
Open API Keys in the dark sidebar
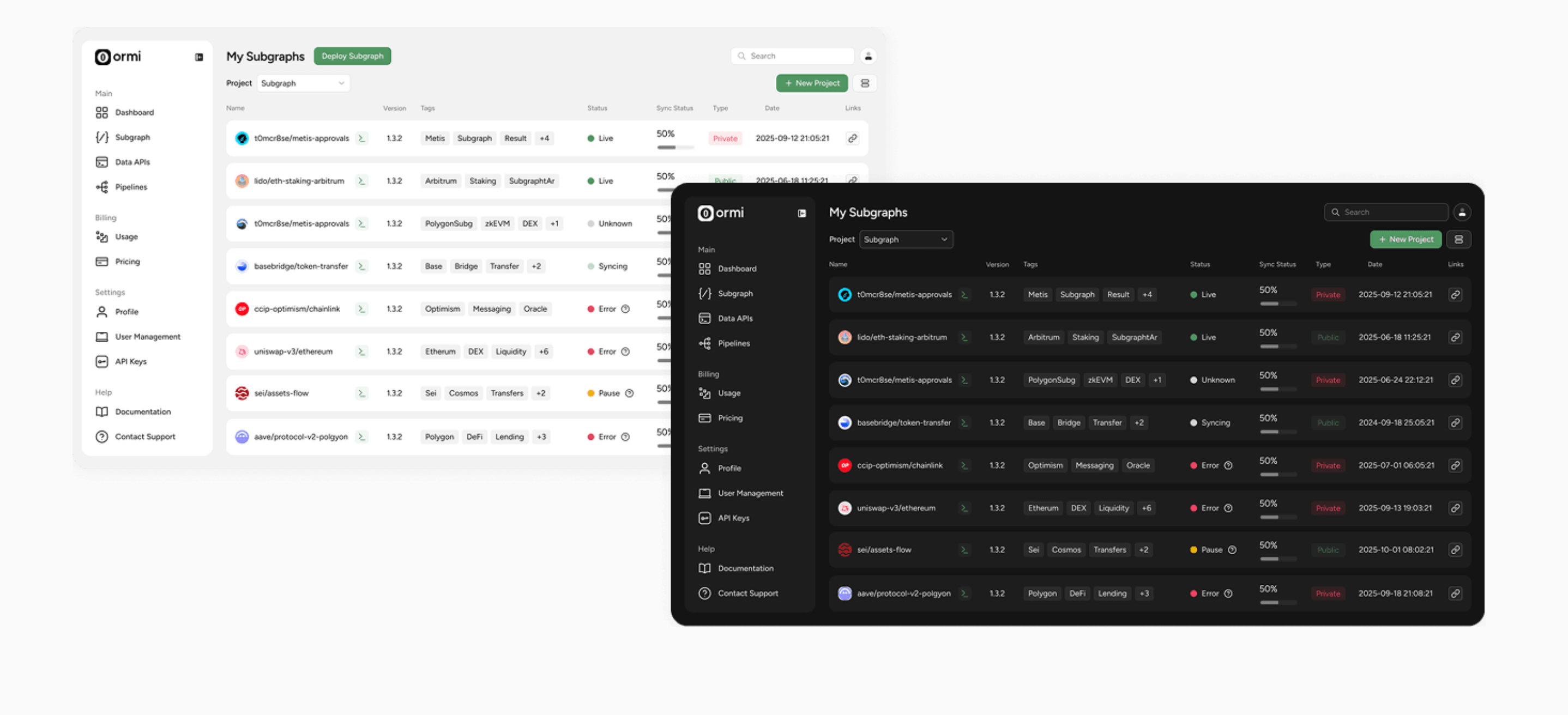(733, 518)
